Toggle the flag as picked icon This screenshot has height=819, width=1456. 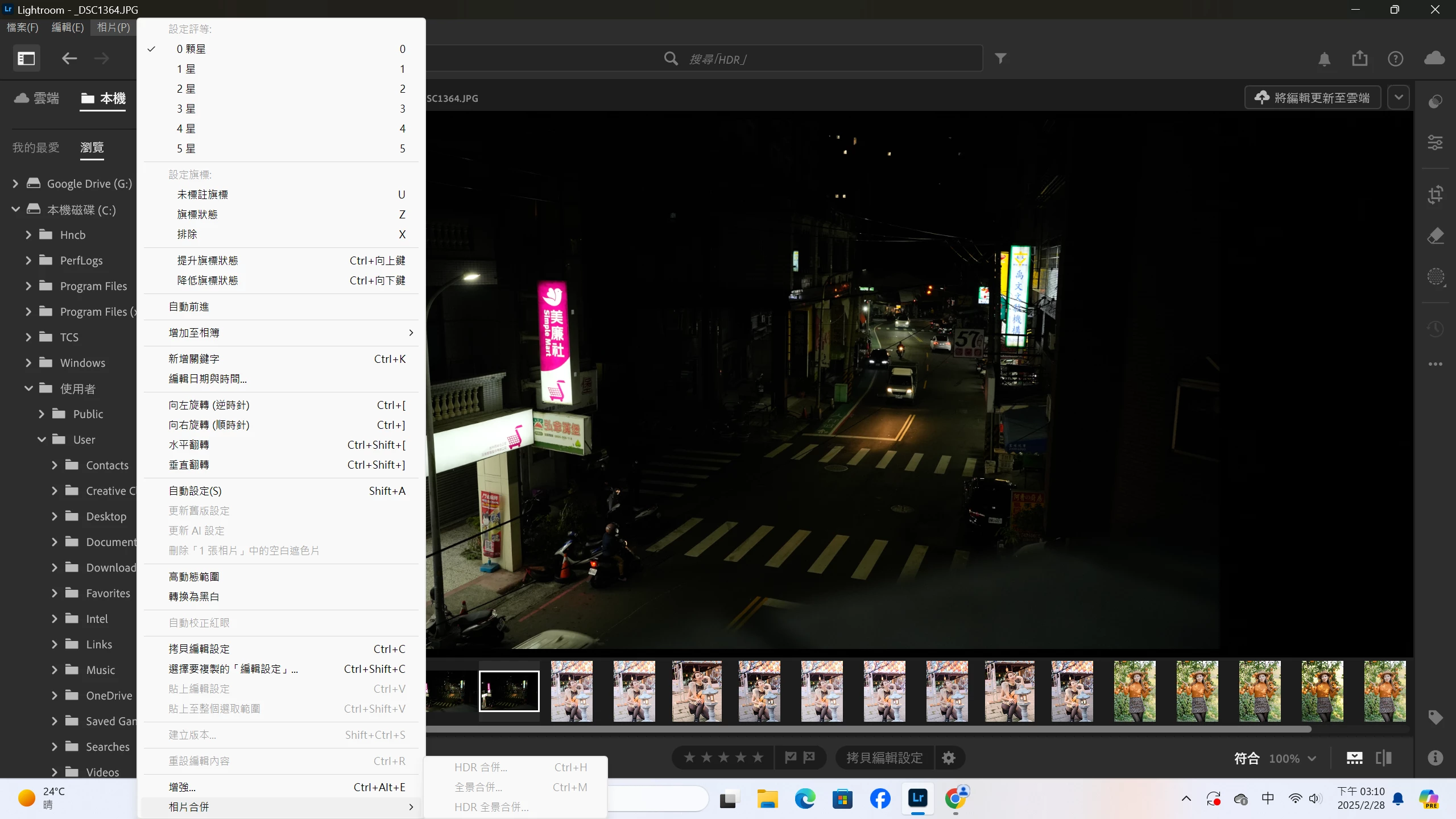[x=791, y=758]
